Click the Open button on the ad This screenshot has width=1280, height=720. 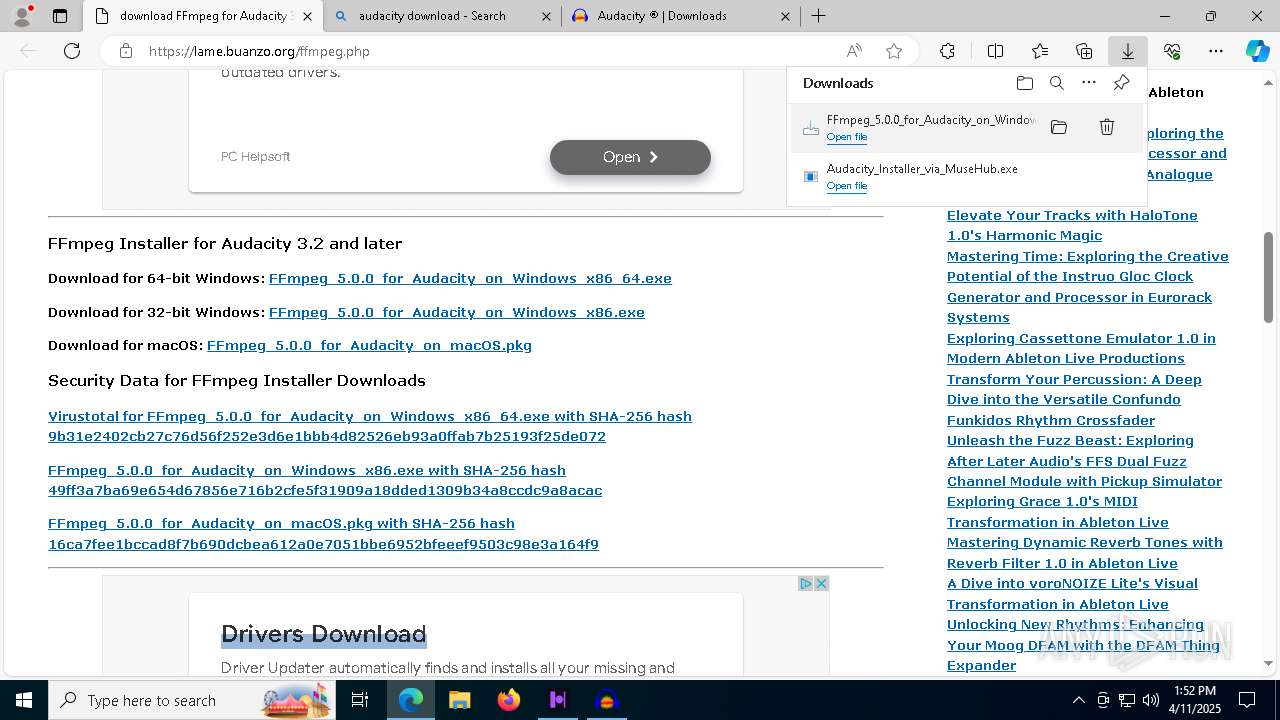pyautogui.click(x=630, y=157)
